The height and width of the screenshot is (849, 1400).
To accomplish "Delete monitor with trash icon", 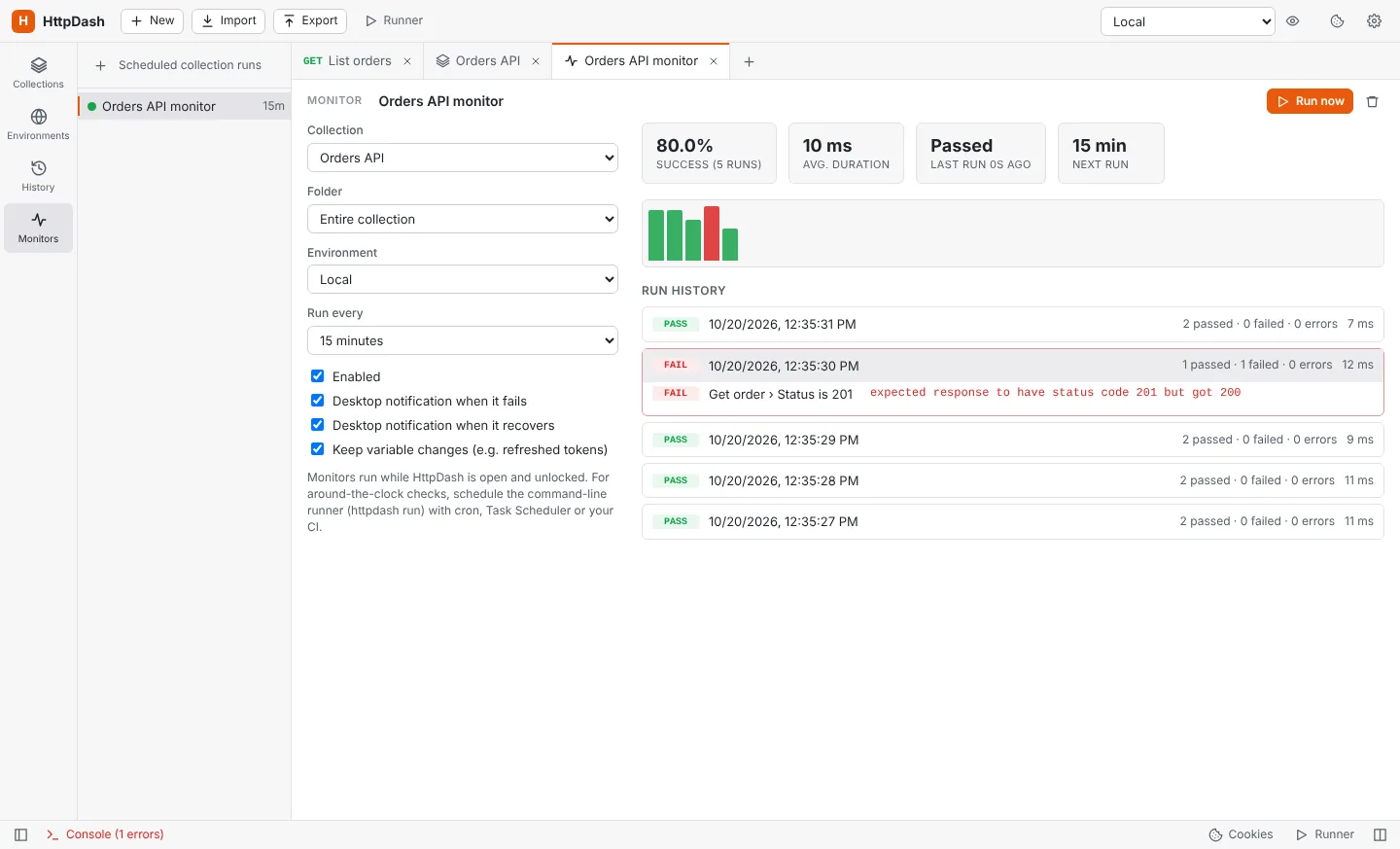I will tap(1373, 101).
